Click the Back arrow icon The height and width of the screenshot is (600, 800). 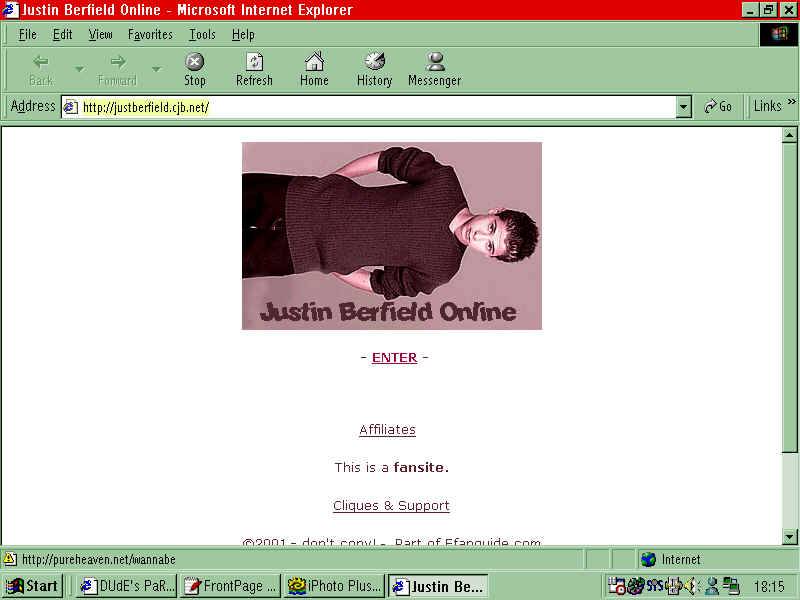pyautogui.click(x=41, y=62)
